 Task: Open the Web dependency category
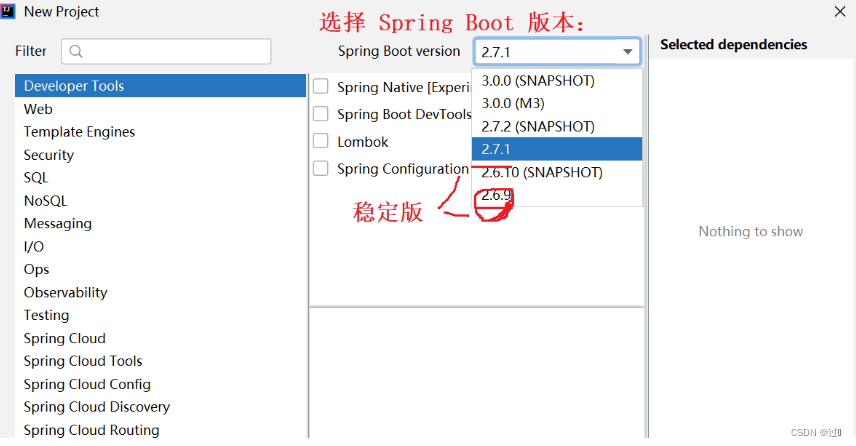tap(160, 109)
